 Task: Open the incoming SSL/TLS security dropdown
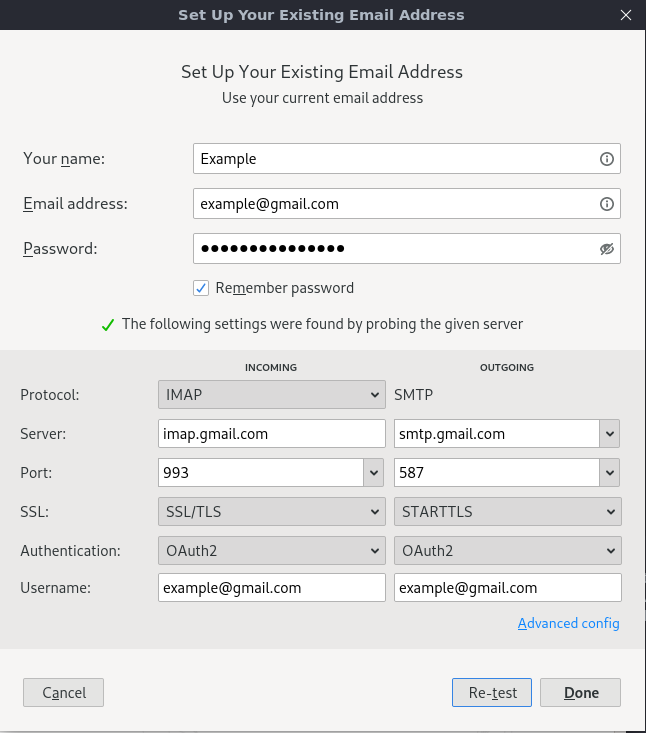pyautogui.click(x=271, y=512)
